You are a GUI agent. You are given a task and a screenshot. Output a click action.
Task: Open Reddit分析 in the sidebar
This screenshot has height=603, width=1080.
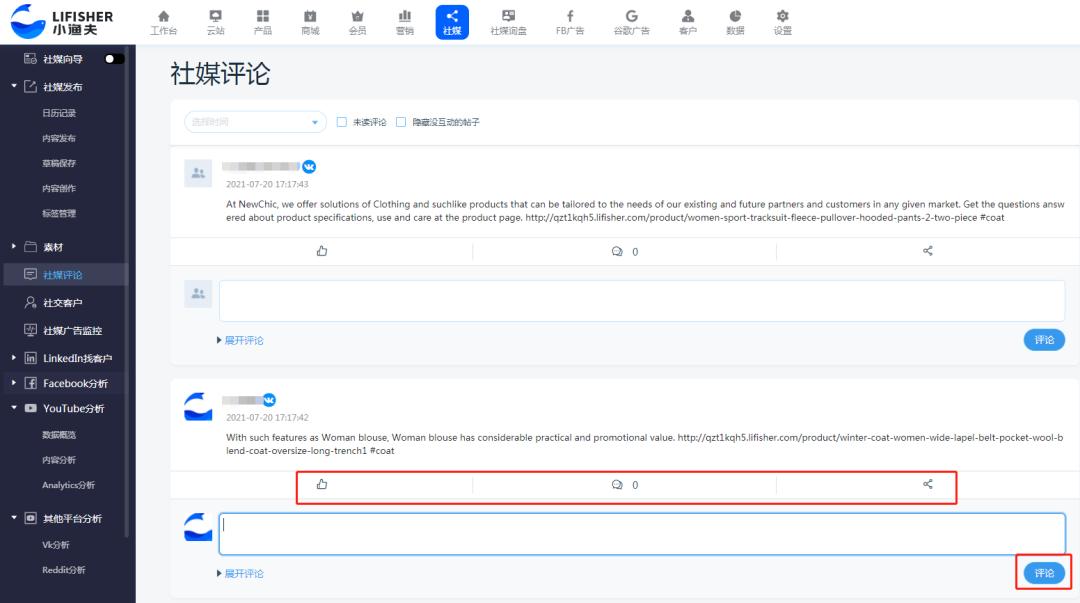point(64,570)
